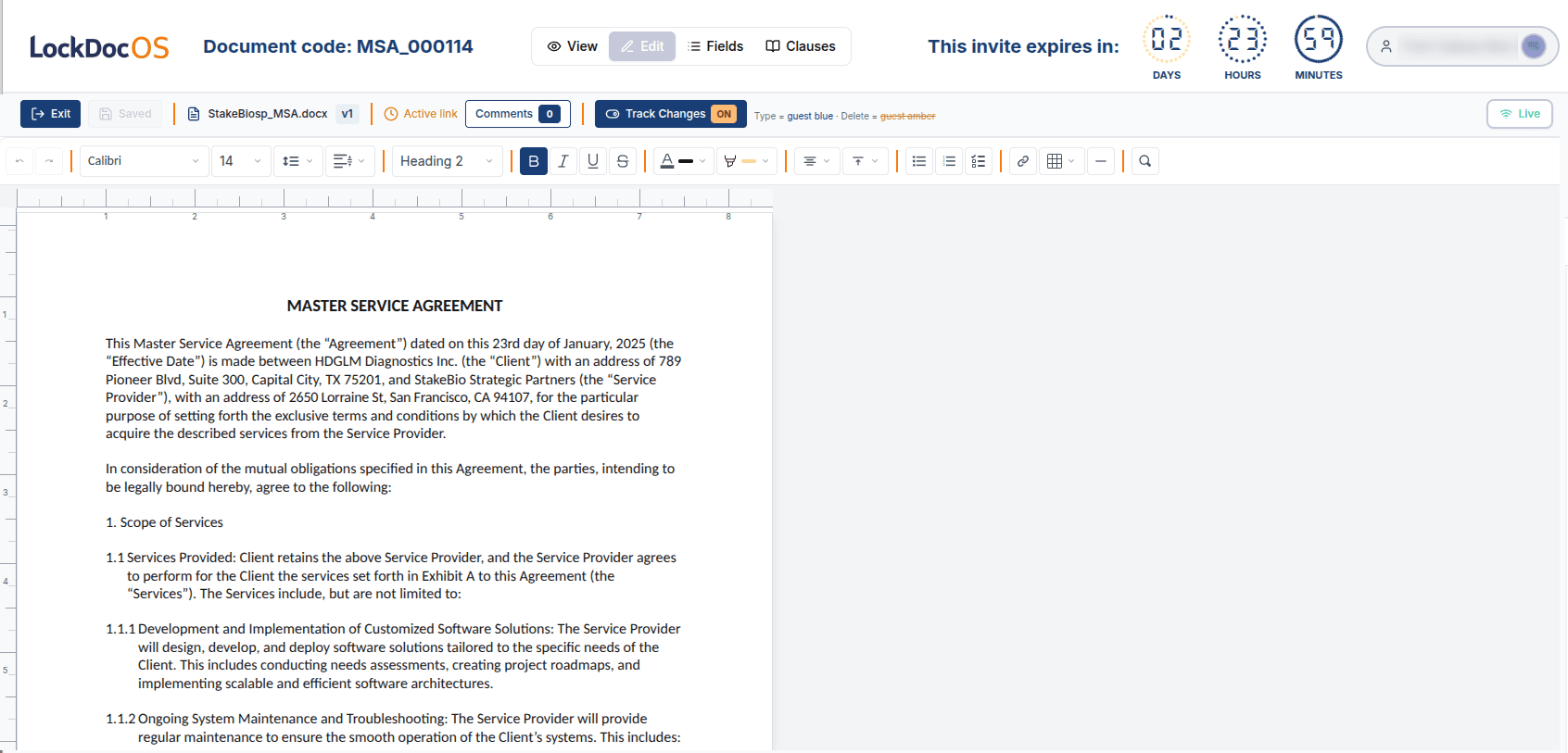
Task: Expand the paragraph spacing options
Action: coord(349,161)
